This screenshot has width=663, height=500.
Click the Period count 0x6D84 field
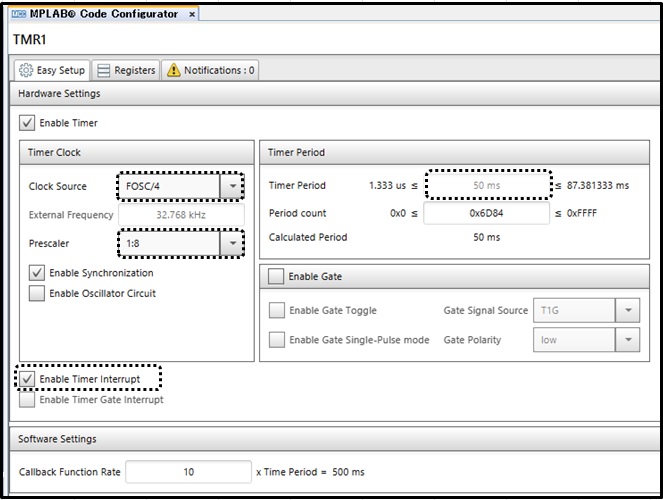tap(487, 213)
